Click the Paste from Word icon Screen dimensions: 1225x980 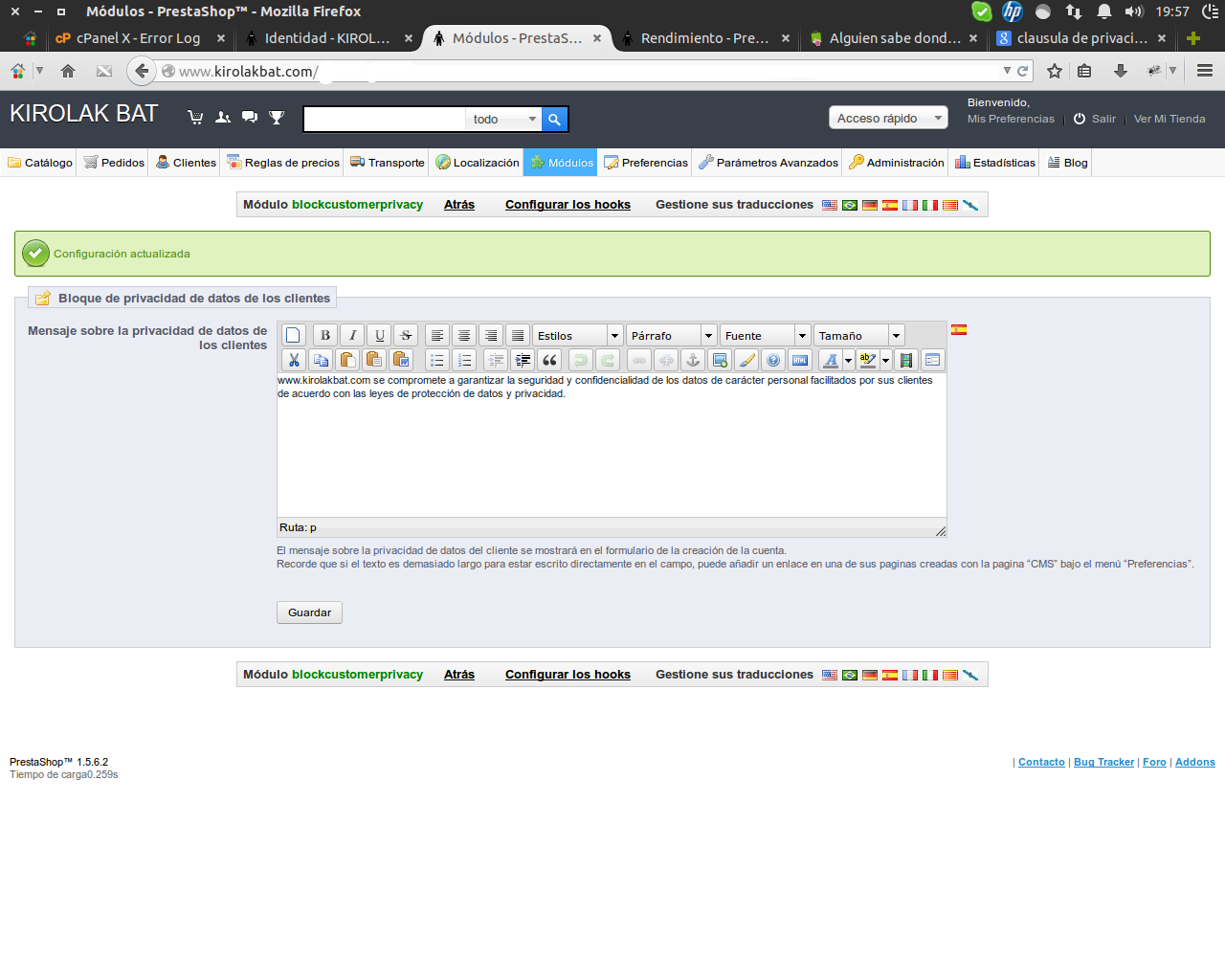point(401,360)
